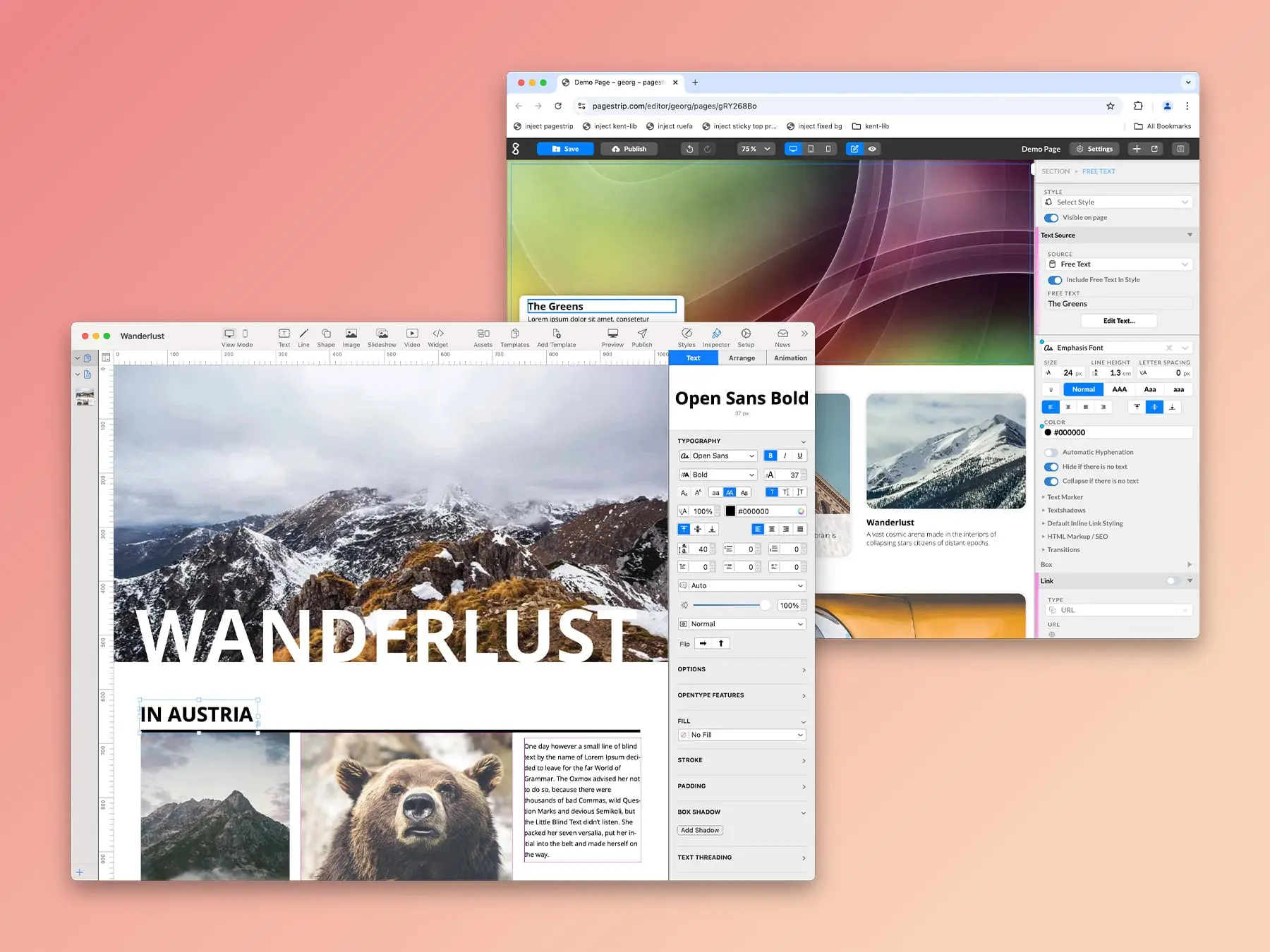
Task: Click the Slideshow tool icon
Action: tap(382, 334)
